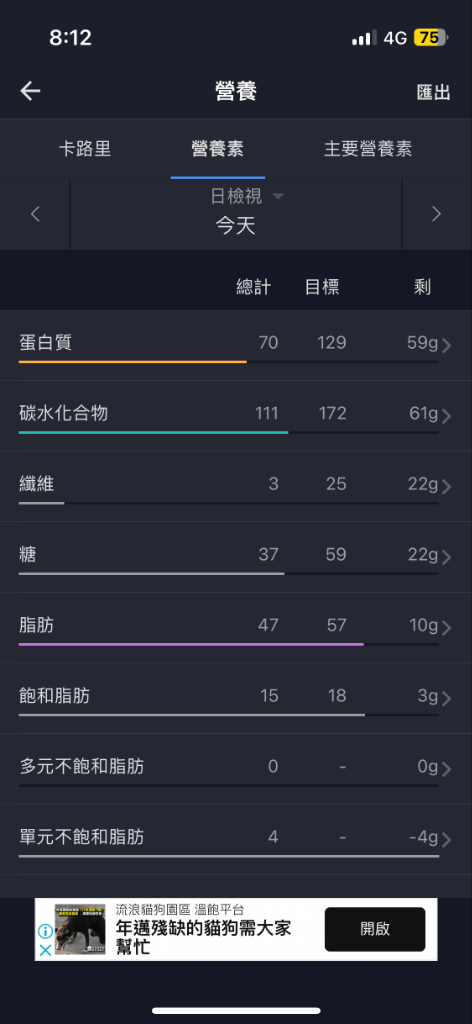
Task: Switch to the 主要營養素 tab
Action: point(368,148)
